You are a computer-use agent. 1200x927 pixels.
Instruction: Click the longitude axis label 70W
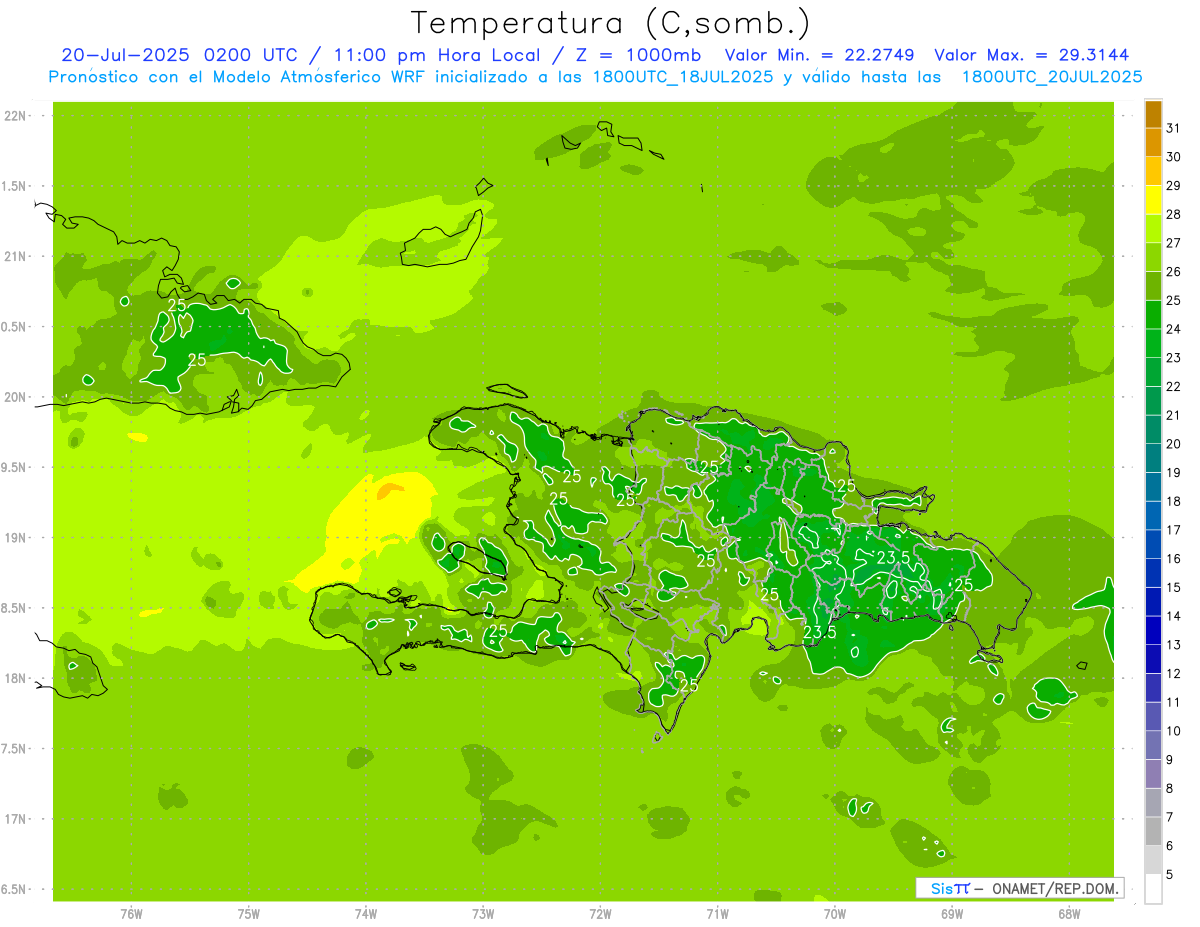tap(835, 914)
